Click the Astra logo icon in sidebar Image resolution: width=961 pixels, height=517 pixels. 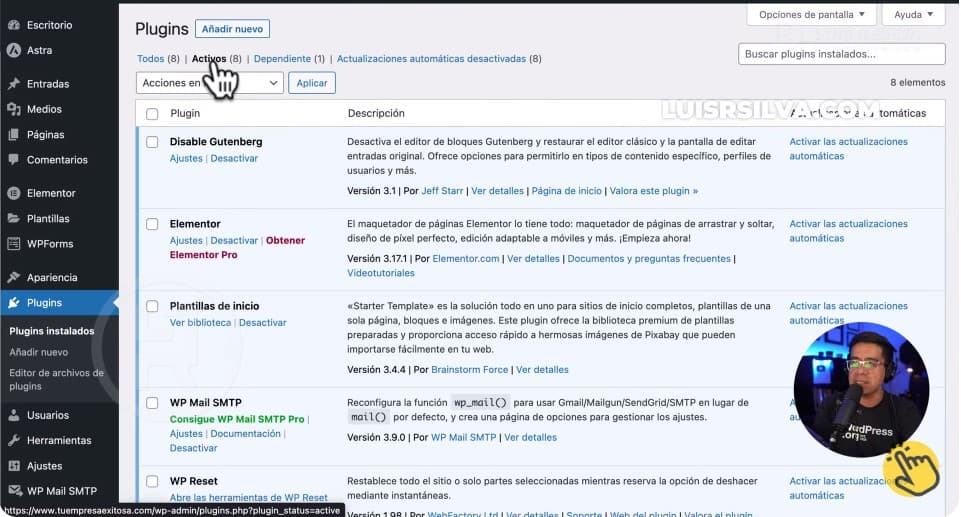click(13, 50)
